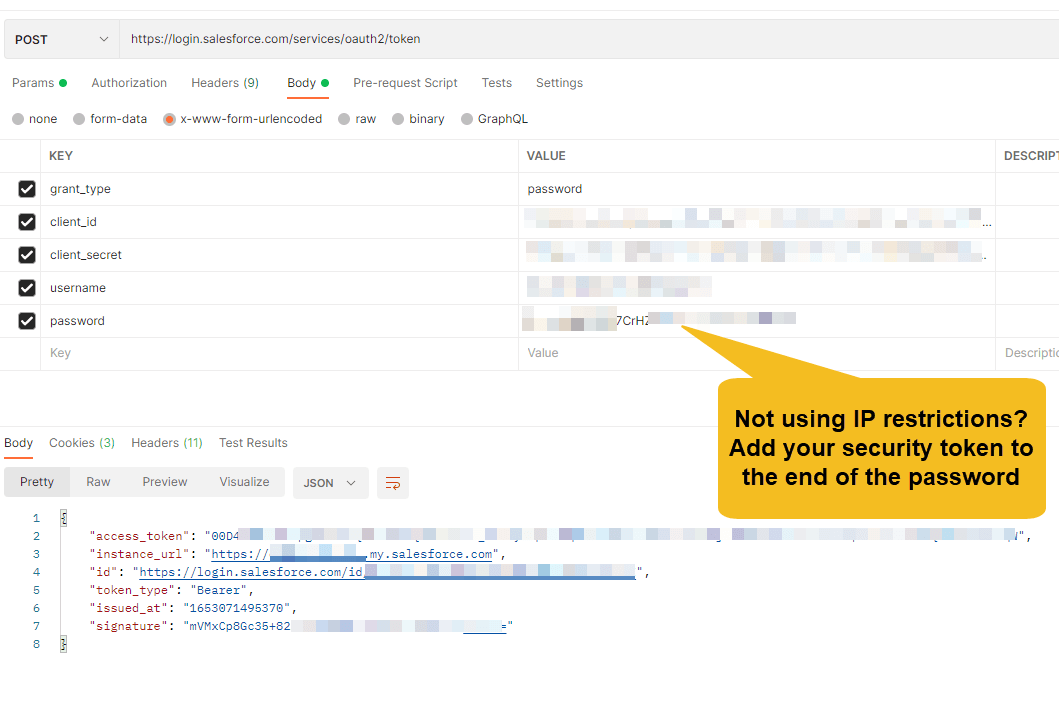The image size is (1059, 712).
Task: Uncheck the grant_type parameter
Action: tap(26, 188)
